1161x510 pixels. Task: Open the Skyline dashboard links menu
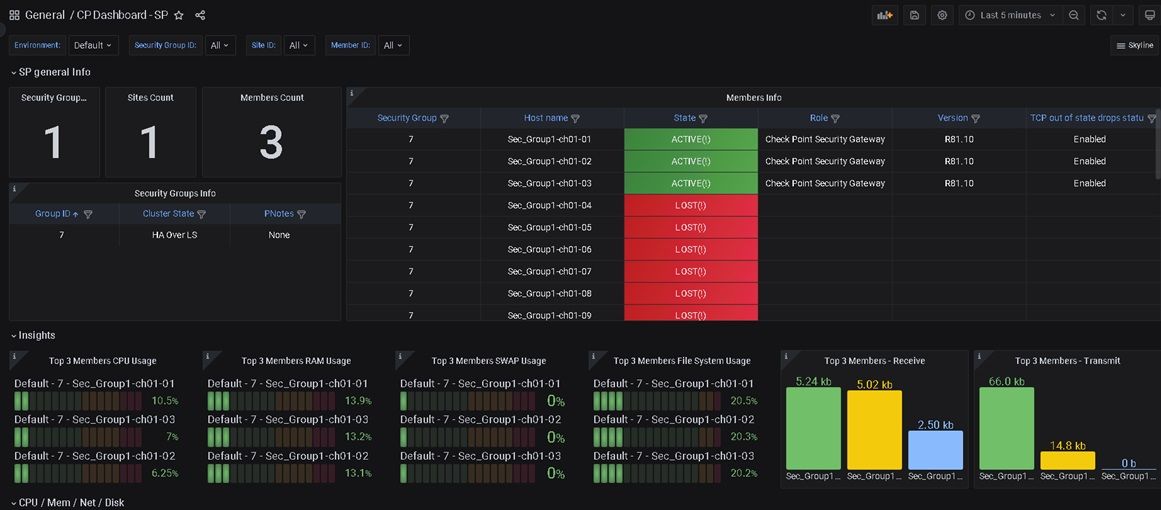click(1135, 45)
